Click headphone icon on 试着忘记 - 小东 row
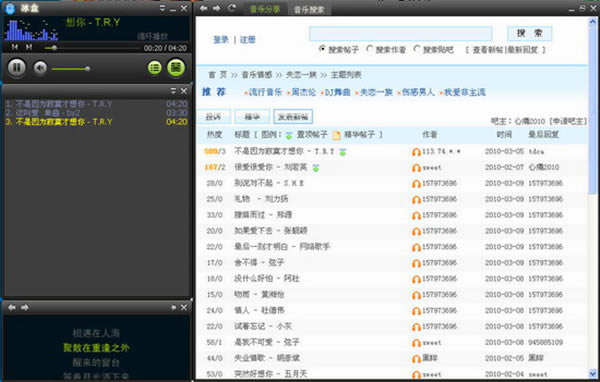The image size is (600, 382). click(416, 327)
